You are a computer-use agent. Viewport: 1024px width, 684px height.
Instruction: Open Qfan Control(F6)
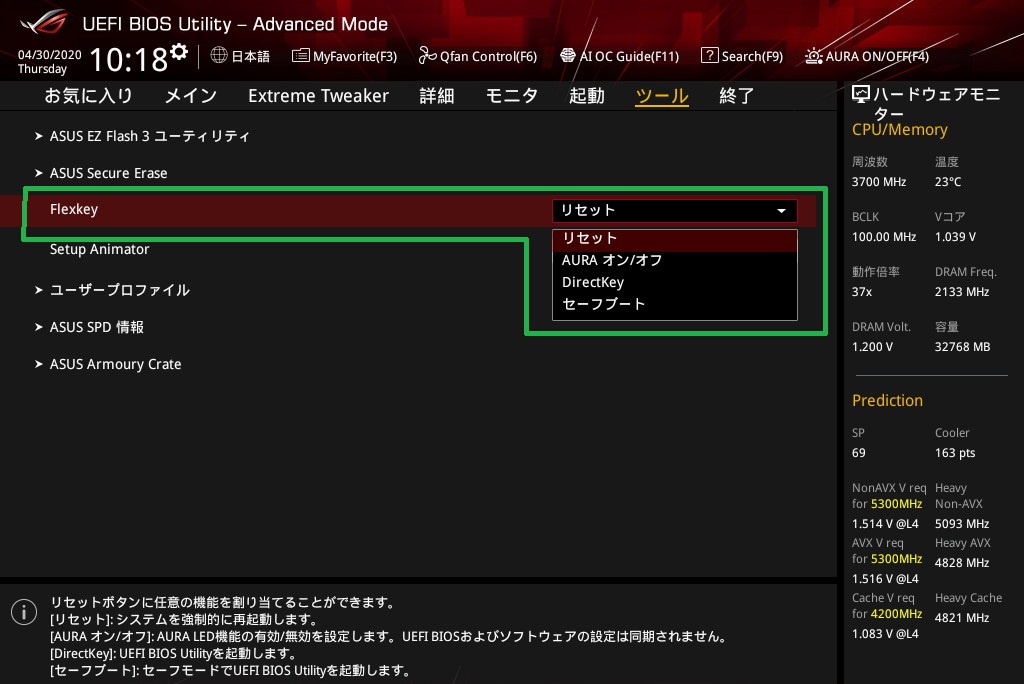477,56
